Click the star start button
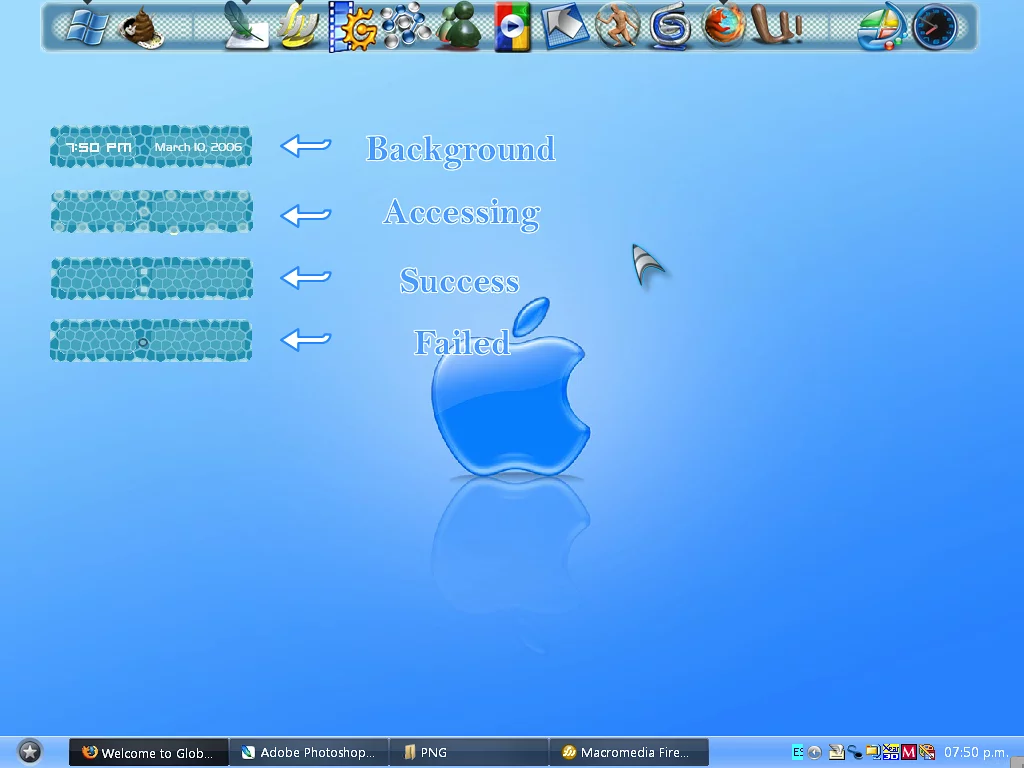 [x=30, y=752]
